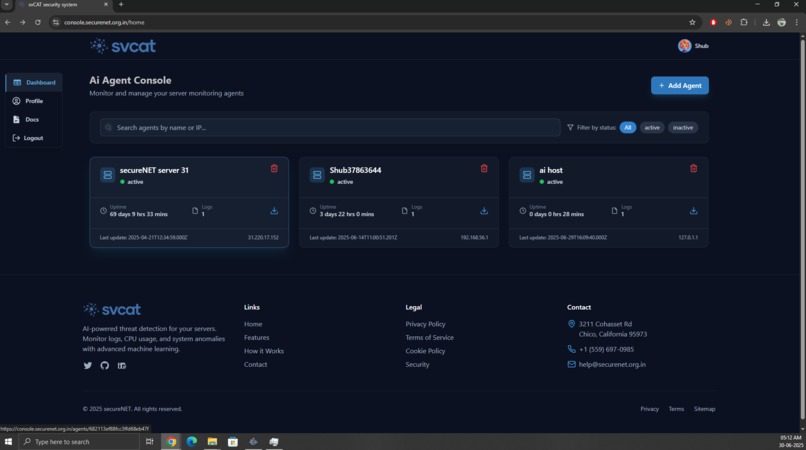The image size is (806, 450).
Task: Filter agents by active status
Action: point(652,128)
